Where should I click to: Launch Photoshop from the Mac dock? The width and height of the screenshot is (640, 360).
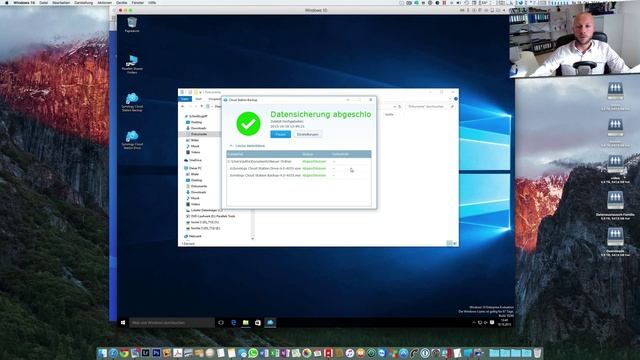click(x=156, y=353)
